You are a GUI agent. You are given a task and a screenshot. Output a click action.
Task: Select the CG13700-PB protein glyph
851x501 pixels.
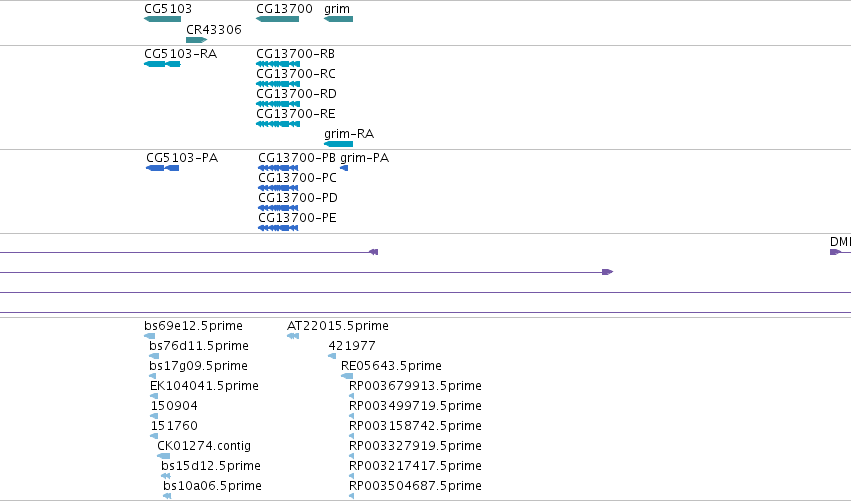278,168
